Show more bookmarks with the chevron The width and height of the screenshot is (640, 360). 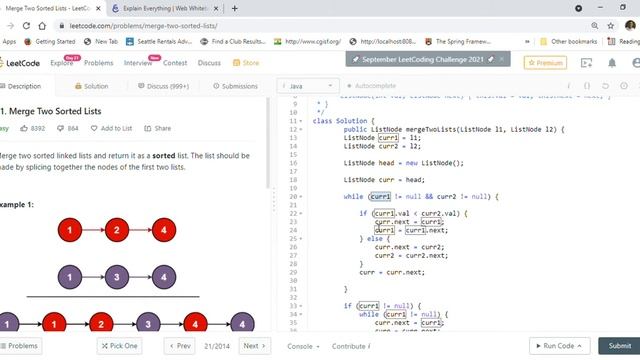[527, 42]
